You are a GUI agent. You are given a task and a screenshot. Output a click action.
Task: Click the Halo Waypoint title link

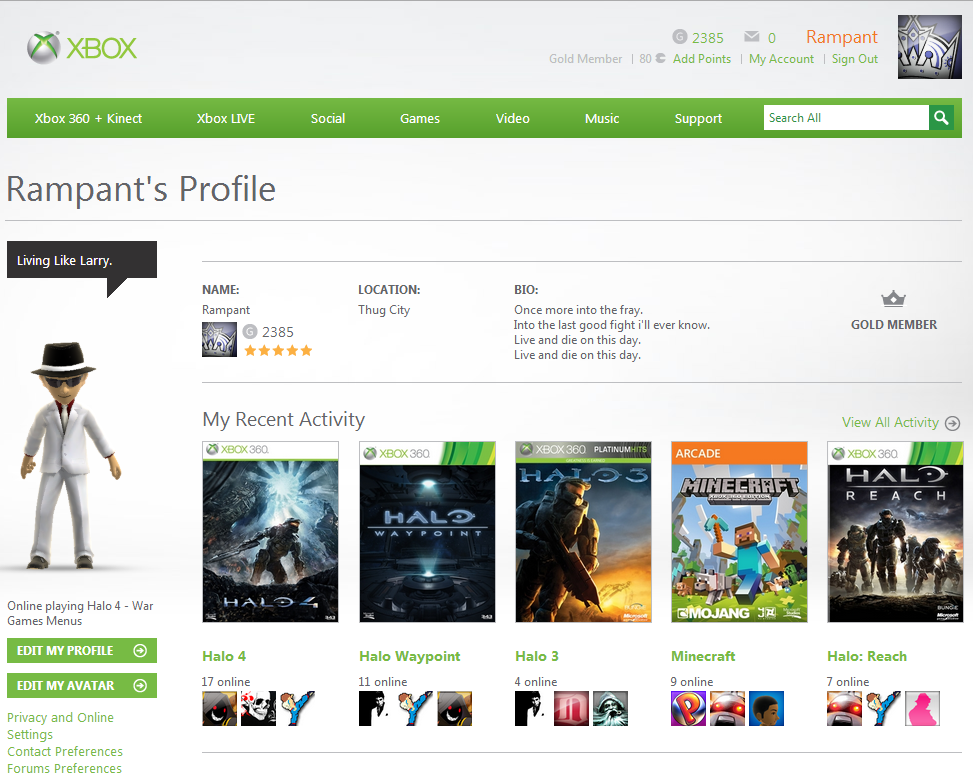(x=410, y=656)
